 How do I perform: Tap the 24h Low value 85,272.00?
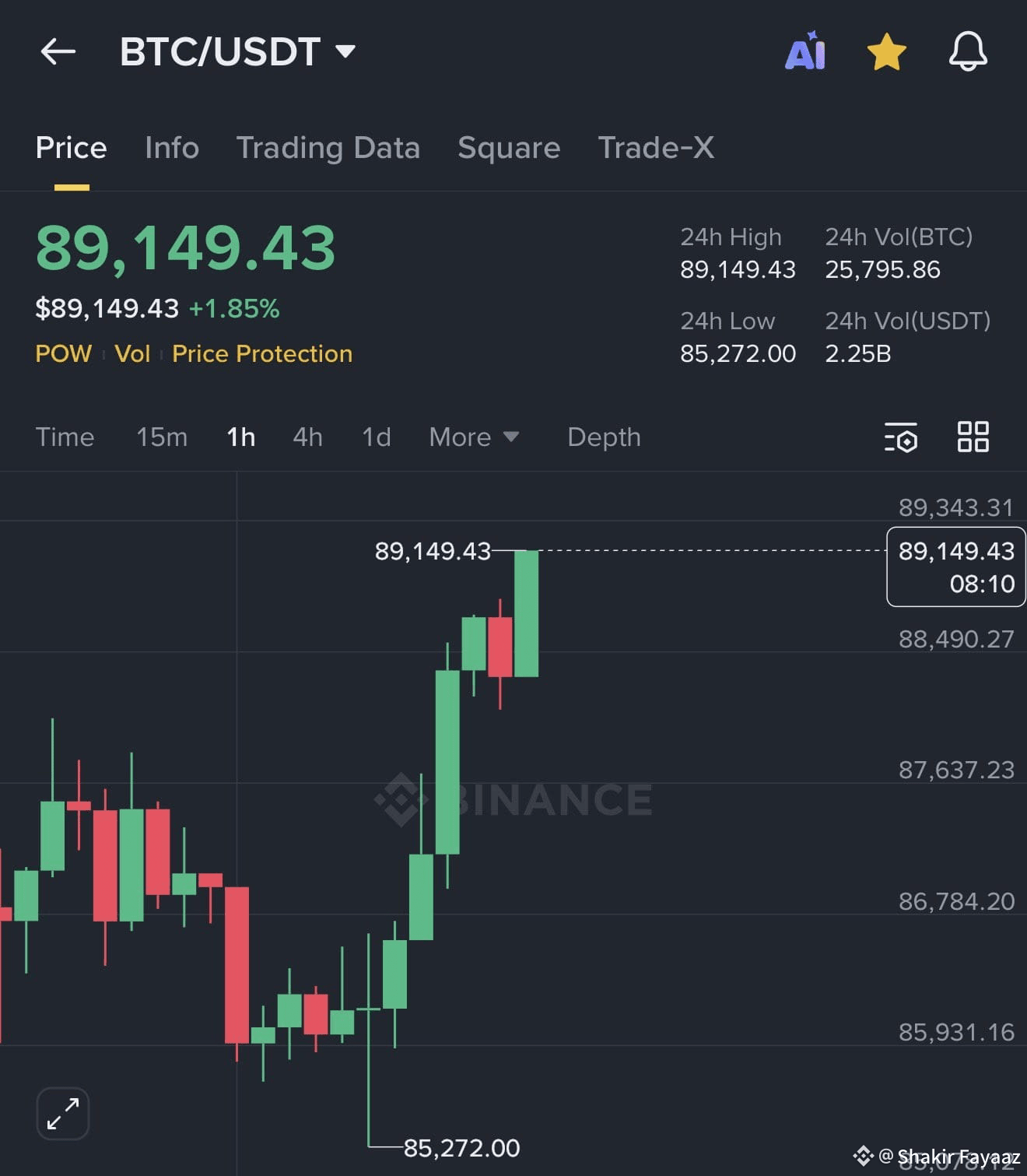[738, 354]
